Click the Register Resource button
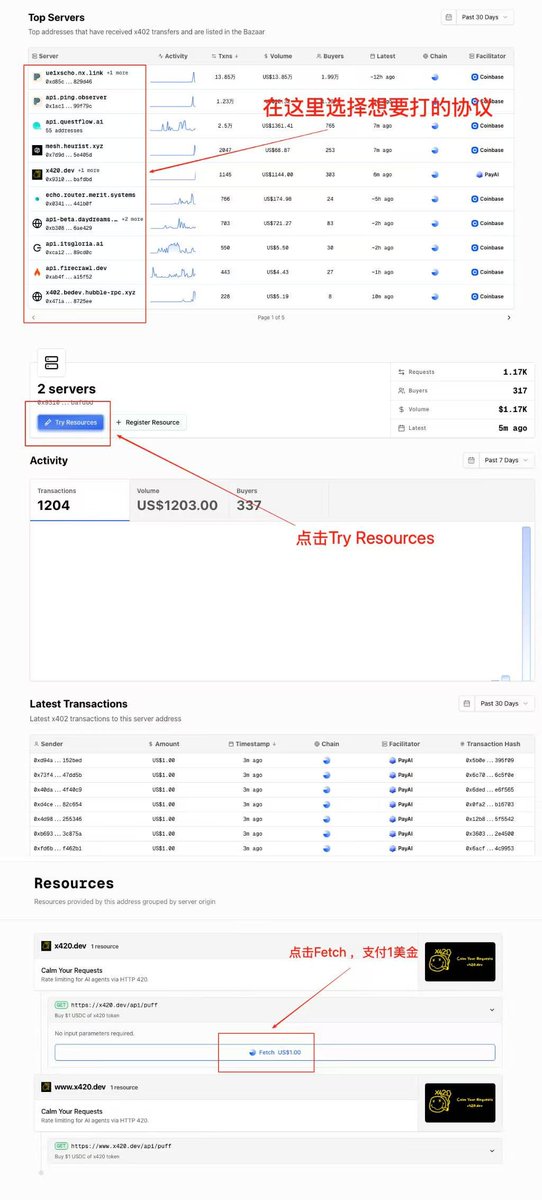 pyautogui.click(x=148, y=422)
